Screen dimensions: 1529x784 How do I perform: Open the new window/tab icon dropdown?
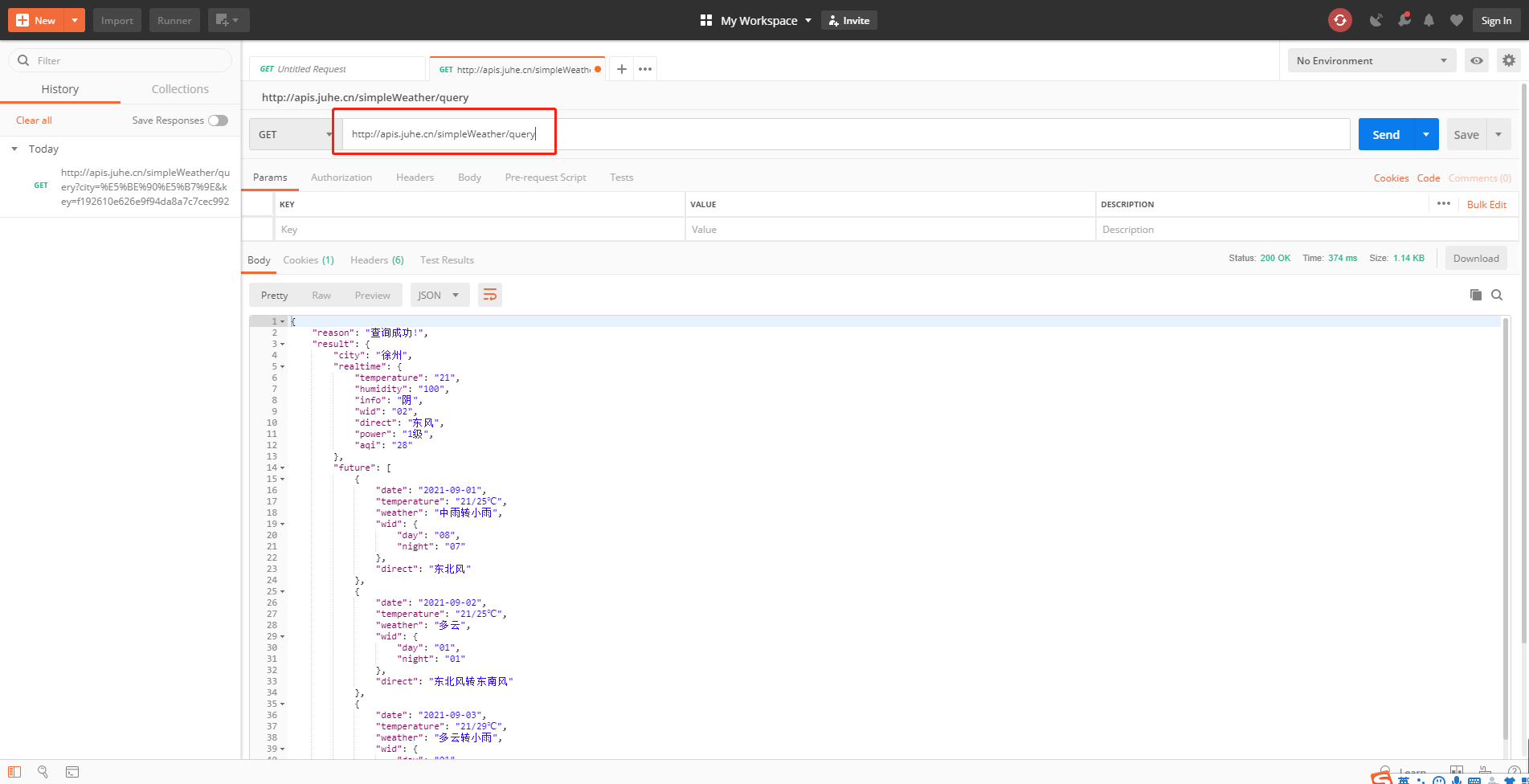coord(228,20)
